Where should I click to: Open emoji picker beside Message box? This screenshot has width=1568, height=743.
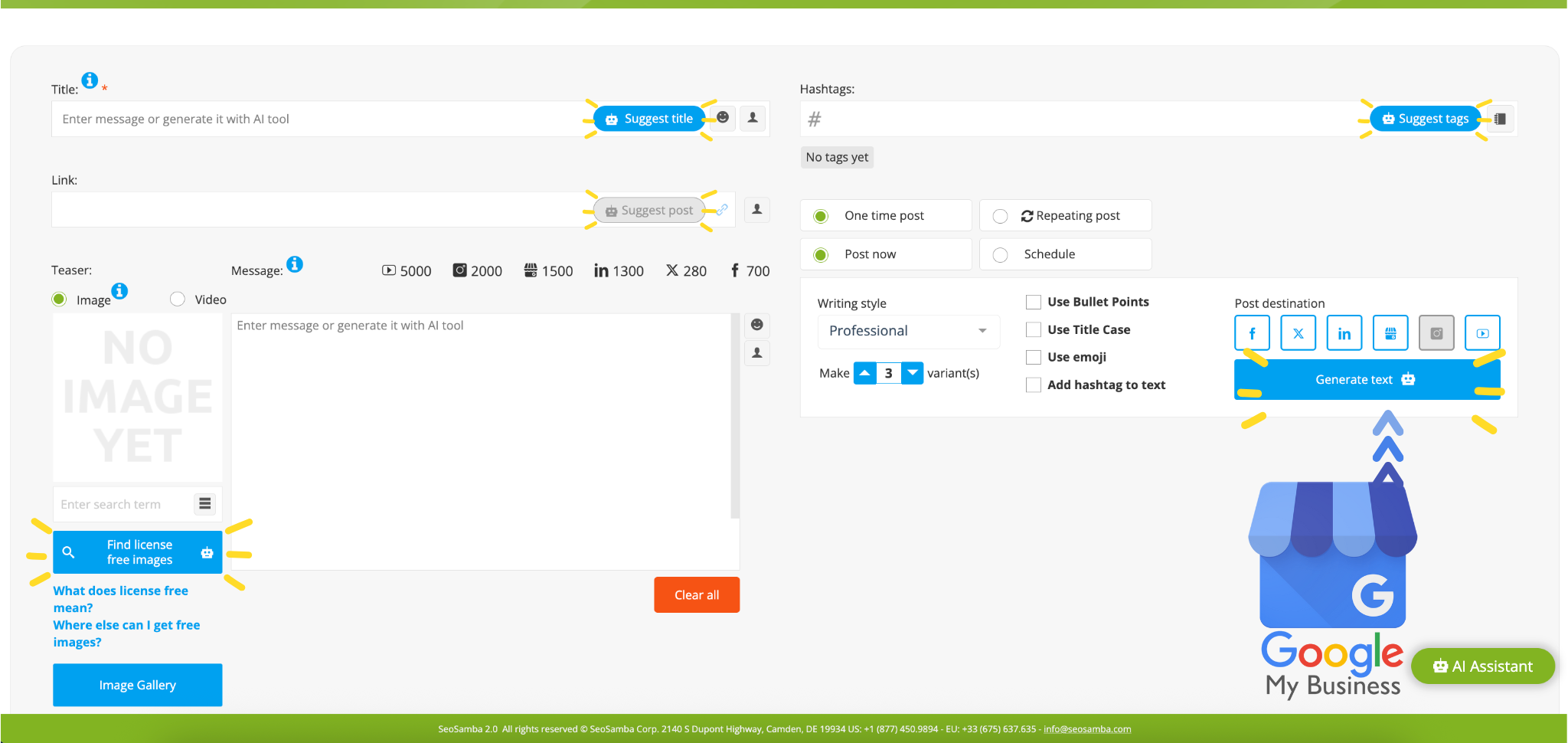[x=757, y=325]
